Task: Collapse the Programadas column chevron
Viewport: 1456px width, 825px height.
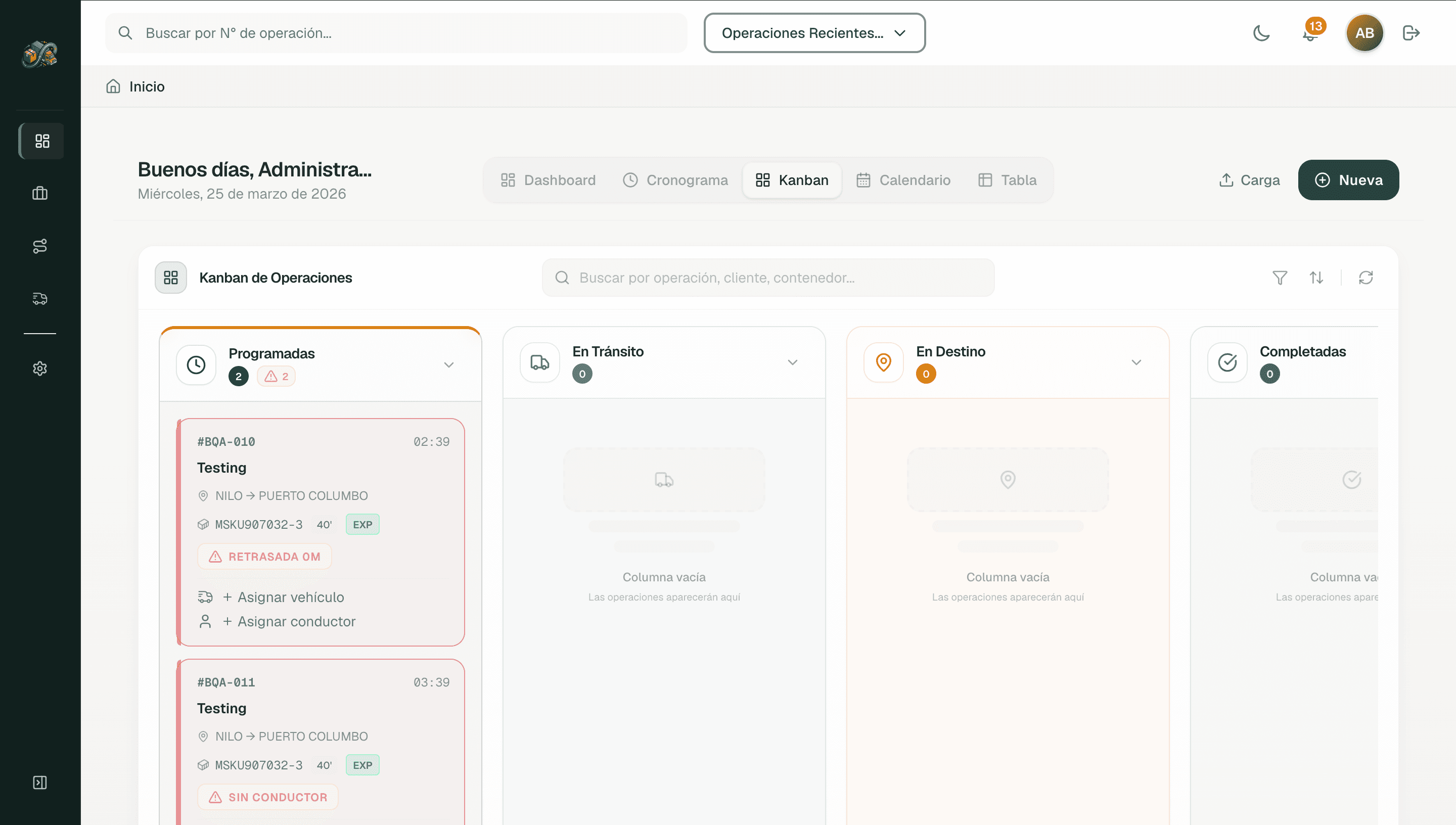Action: click(449, 365)
